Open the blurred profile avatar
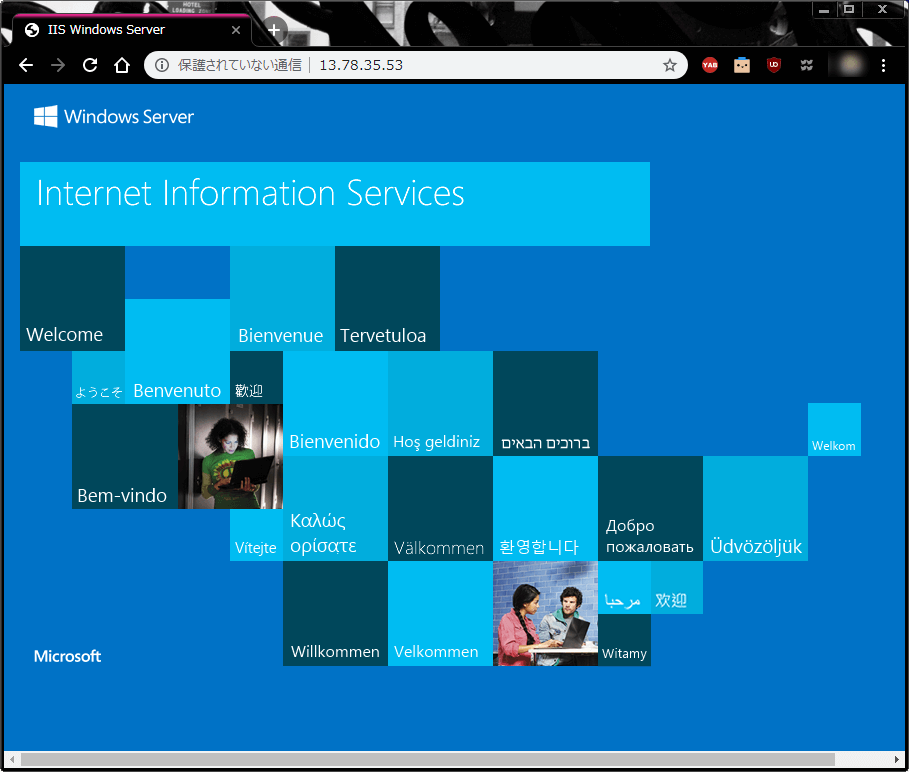The image size is (909, 772). pyautogui.click(x=850, y=65)
